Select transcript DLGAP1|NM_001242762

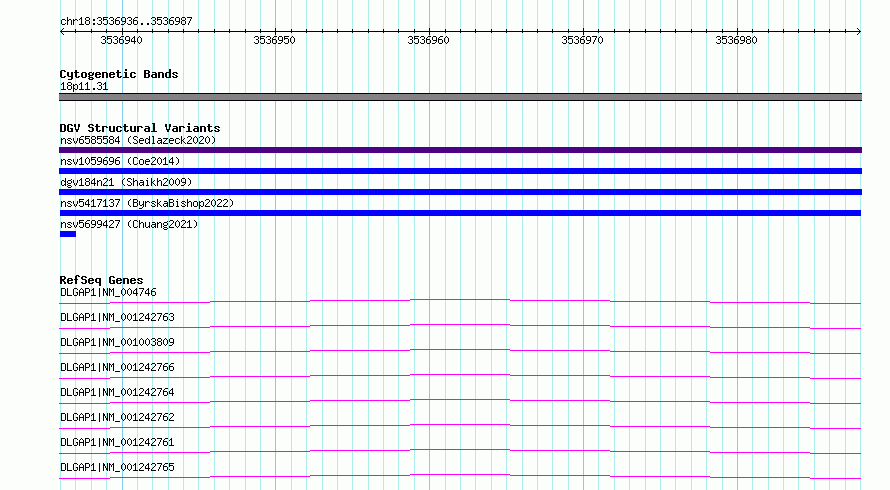(117, 417)
